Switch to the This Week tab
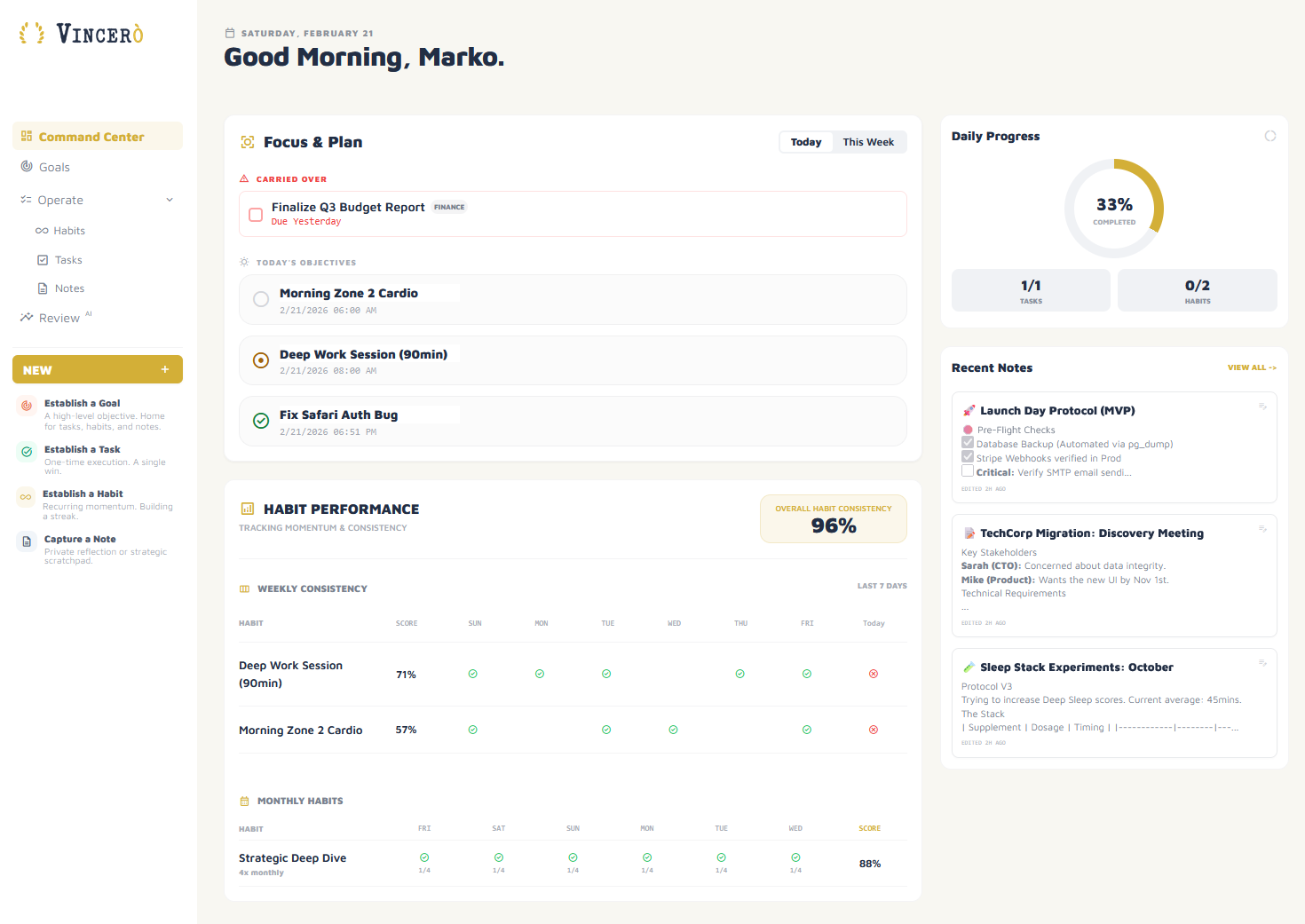 (867, 142)
